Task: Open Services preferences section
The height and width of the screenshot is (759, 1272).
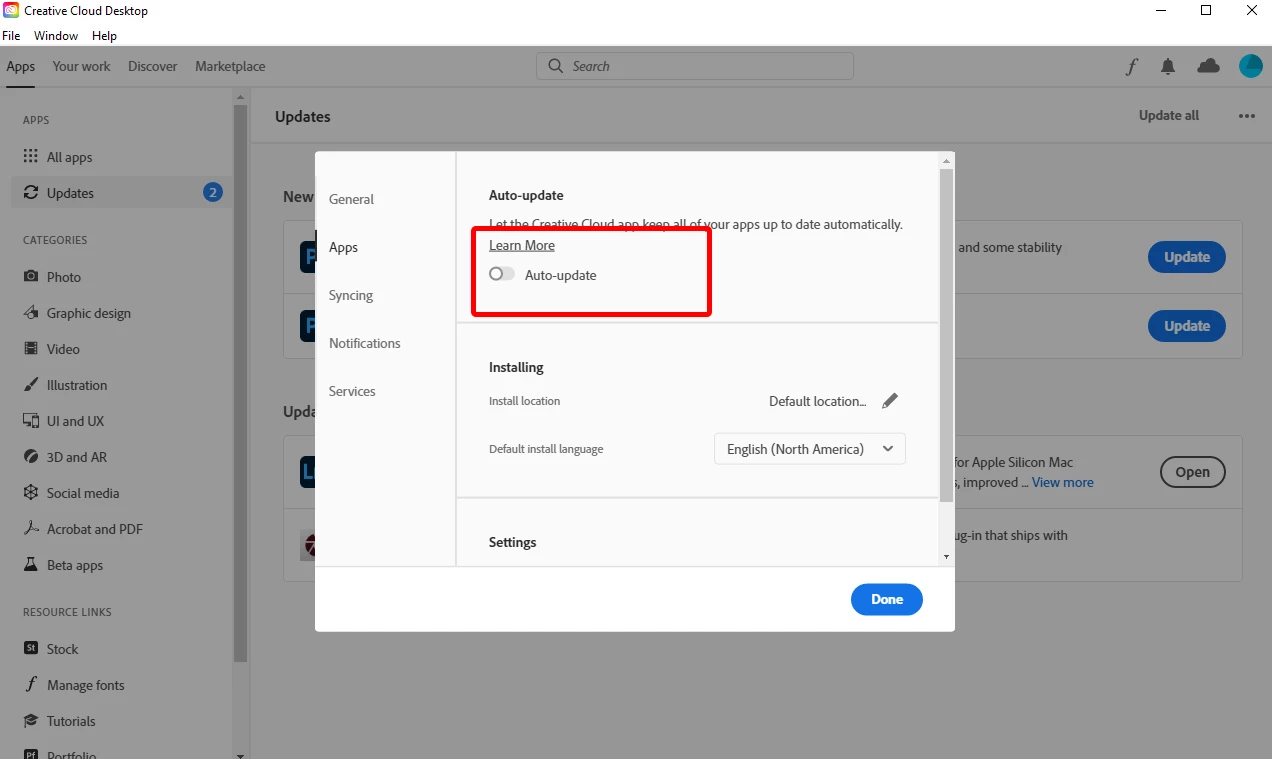Action: [352, 391]
